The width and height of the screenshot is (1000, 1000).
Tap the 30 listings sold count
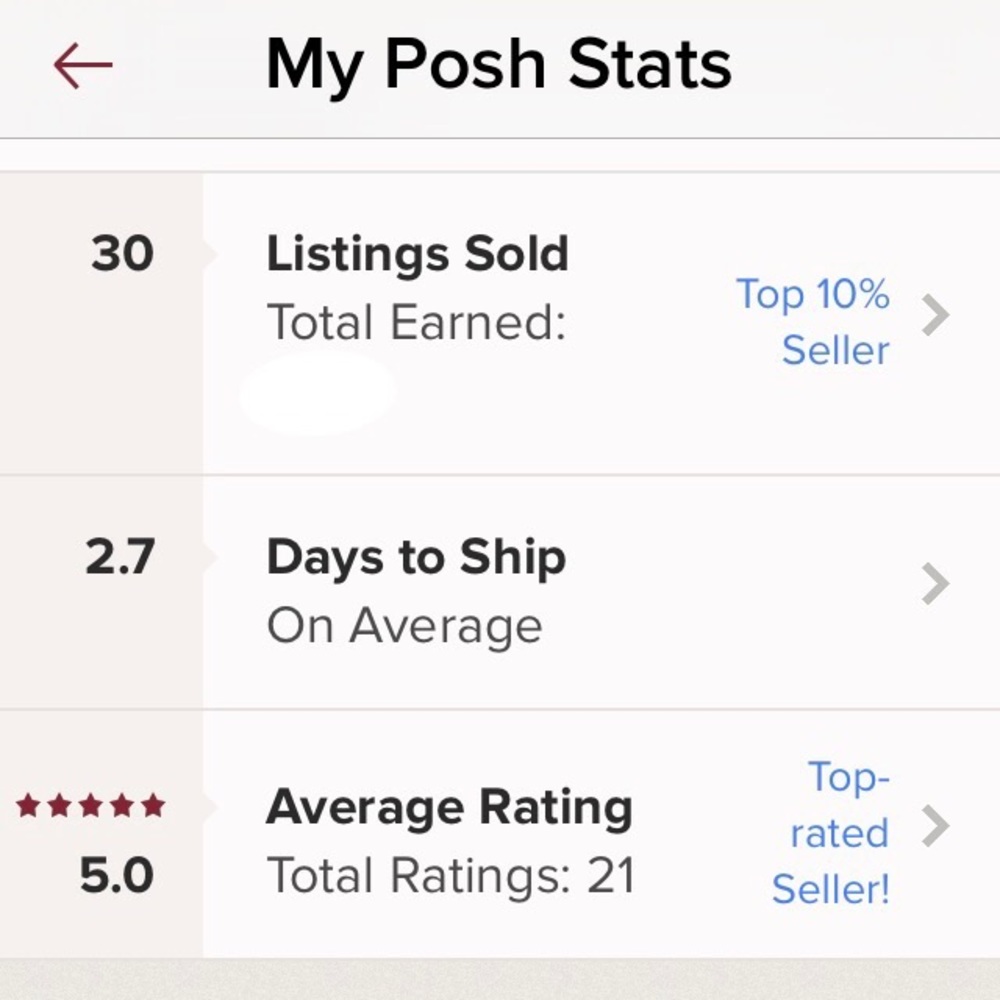pyautogui.click(x=122, y=253)
